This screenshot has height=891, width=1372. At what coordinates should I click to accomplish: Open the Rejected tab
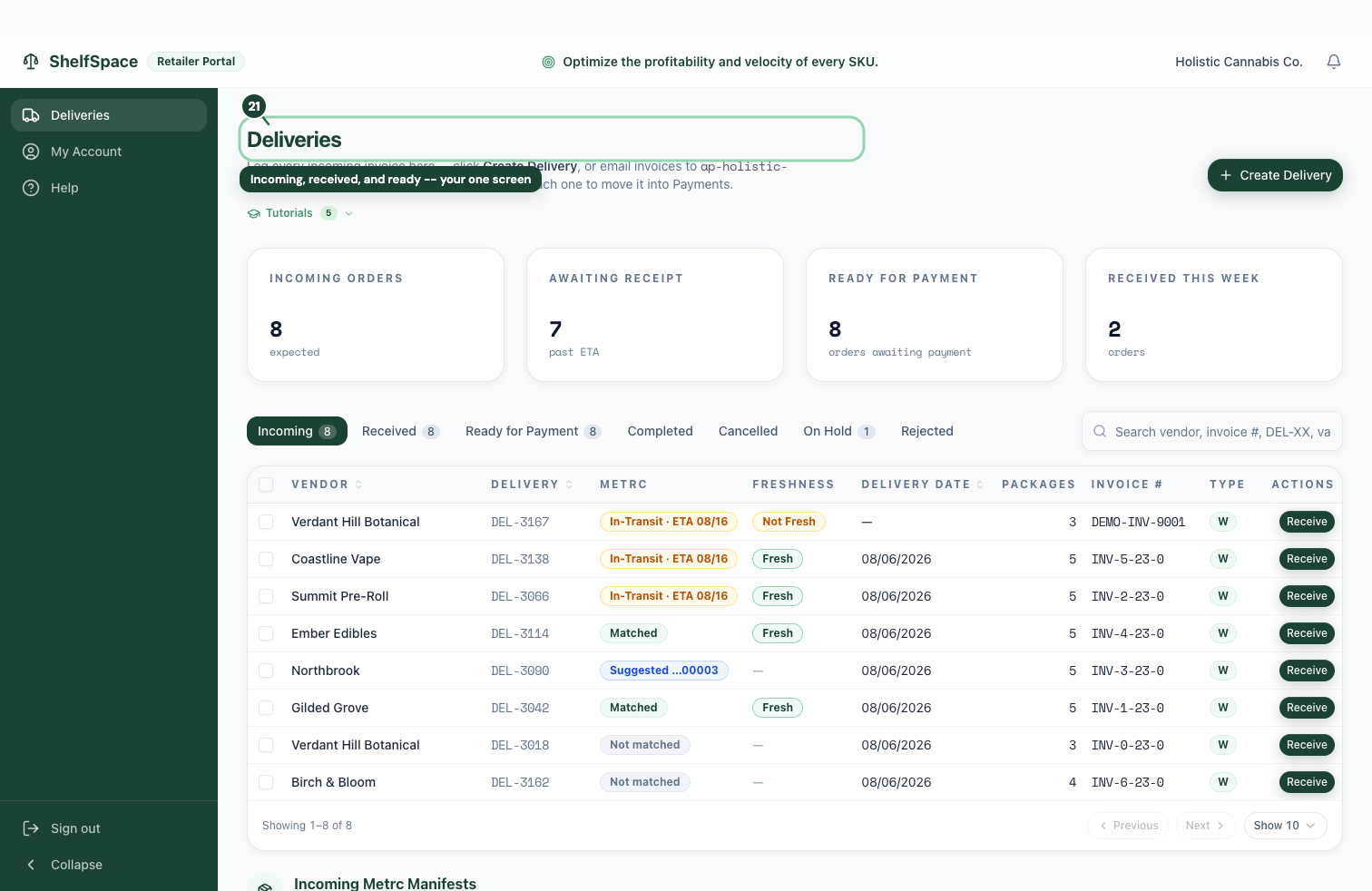pos(926,431)
